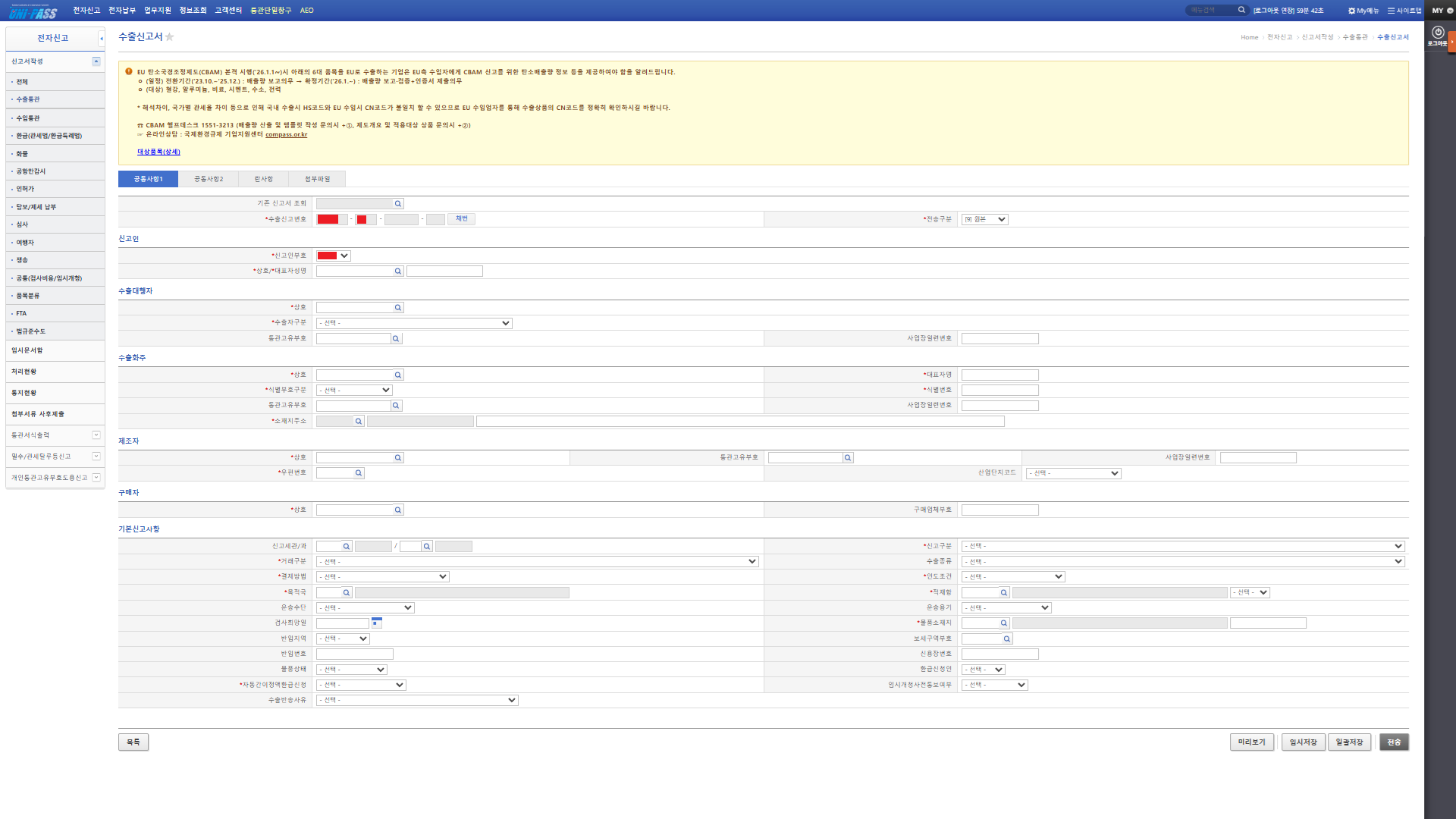Viewport: 1456px width, 819px height.
Task: Click the 로그아웃 power icon
Action: (1438, 33)
